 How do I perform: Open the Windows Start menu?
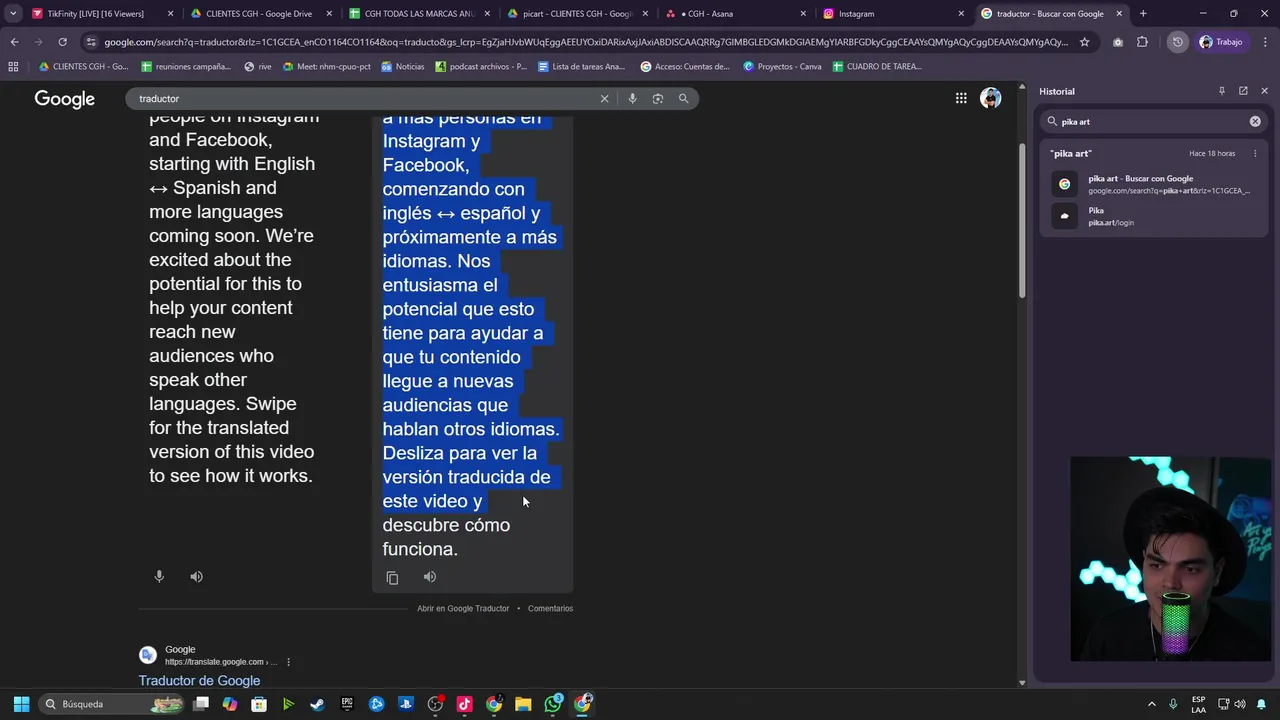point(21,704)
